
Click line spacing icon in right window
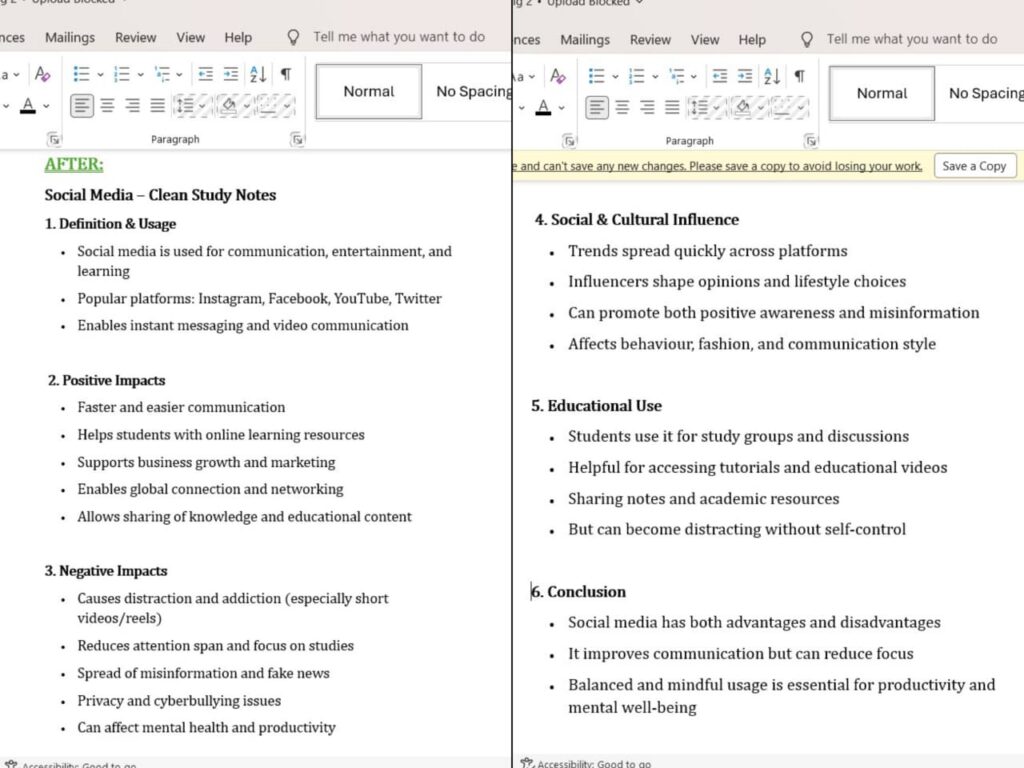pyautogui.click(x=699, y=107)
